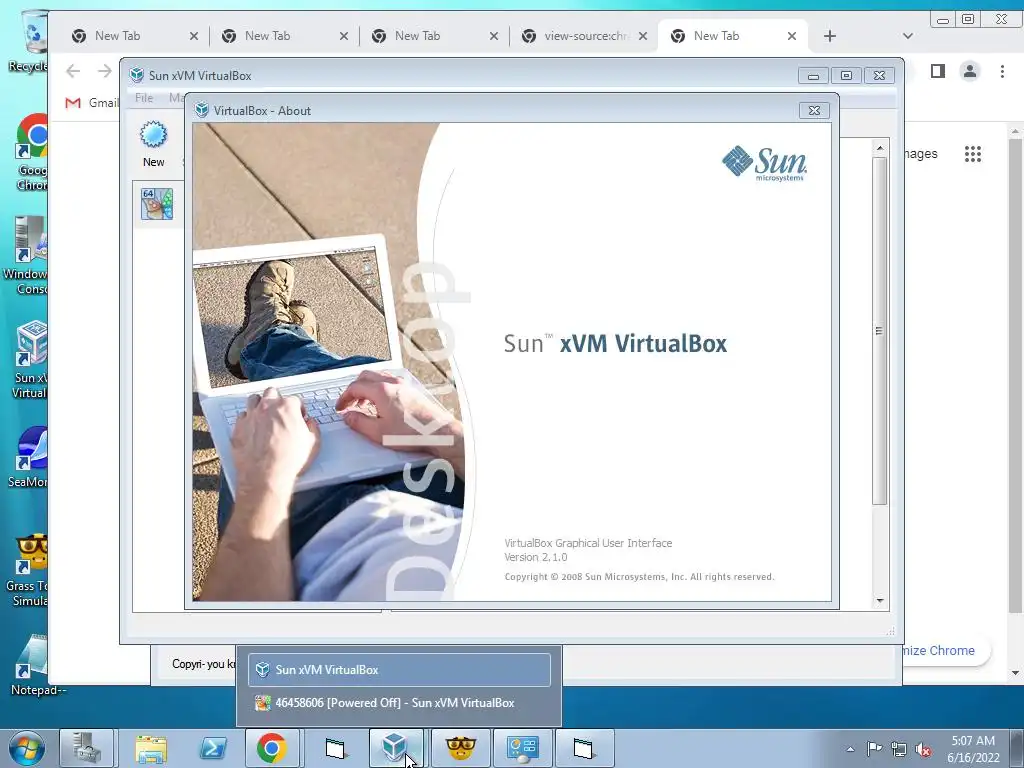Close the VirtualBox - About dialog
Screen dimensions: 1024x768
pyautogui.click(x=814, y=110)
